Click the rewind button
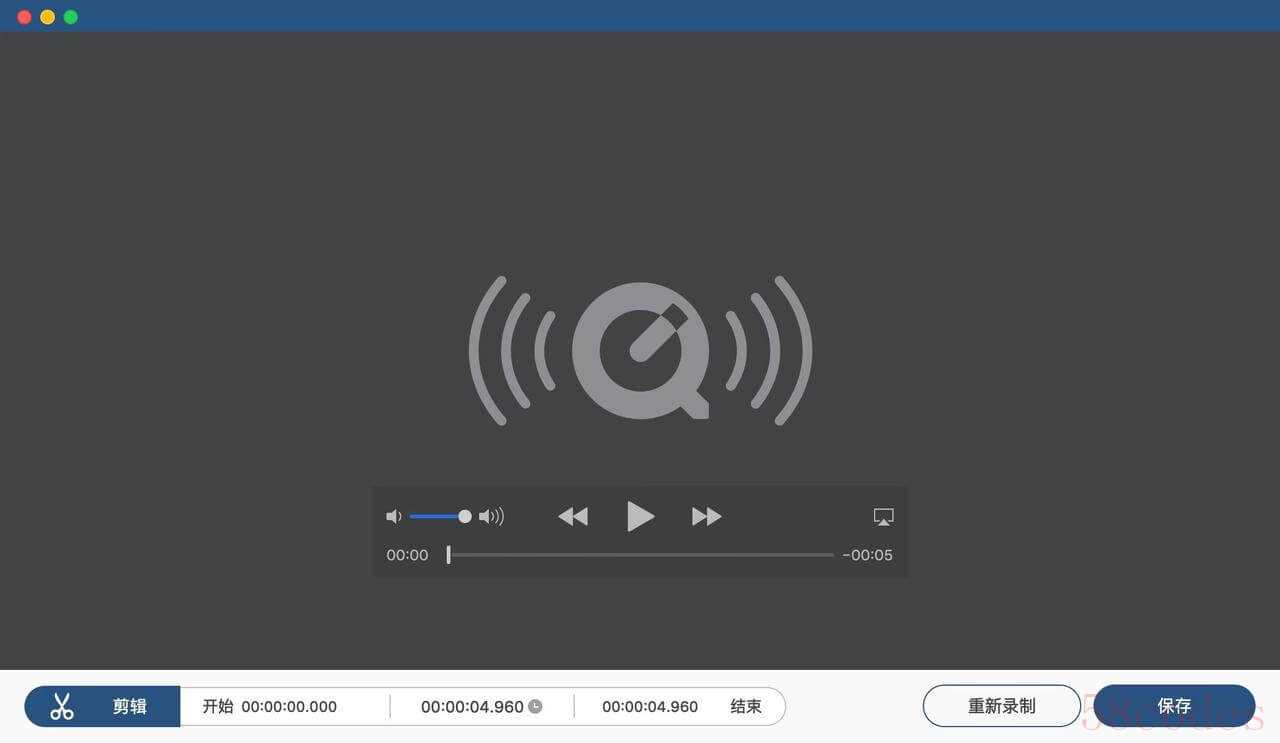 click(573, 516)
